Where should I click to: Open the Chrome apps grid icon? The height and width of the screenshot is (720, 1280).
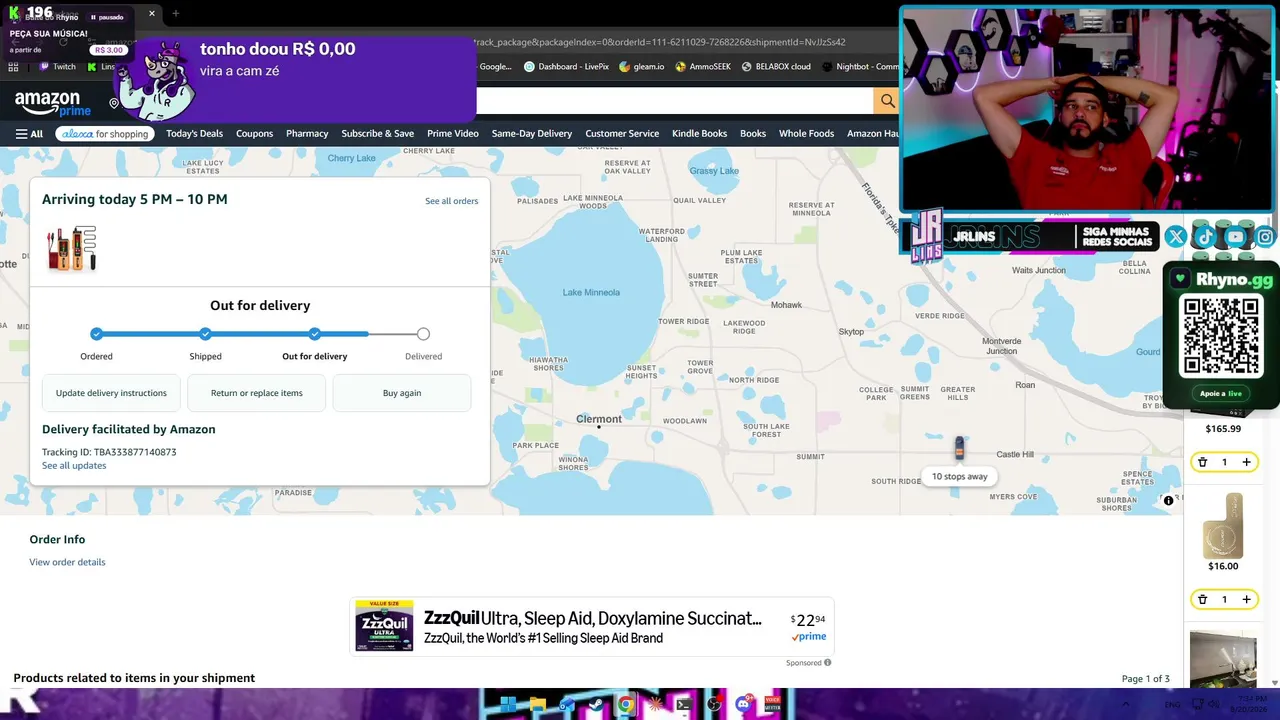(13, 67)
